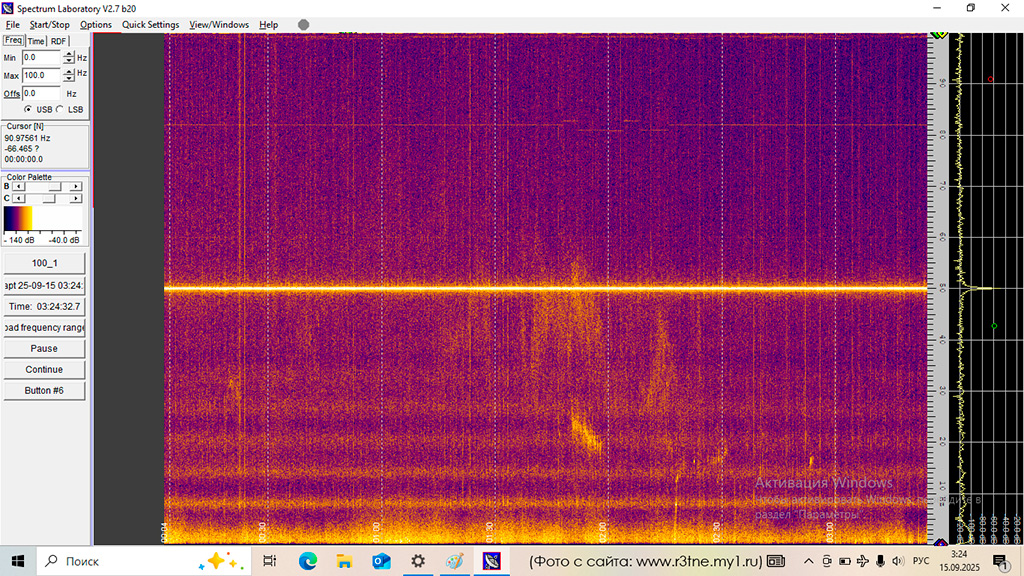Open the Quick Settings menu
Viewport: 1024px width, 576px height.
[x=150, y=25]
